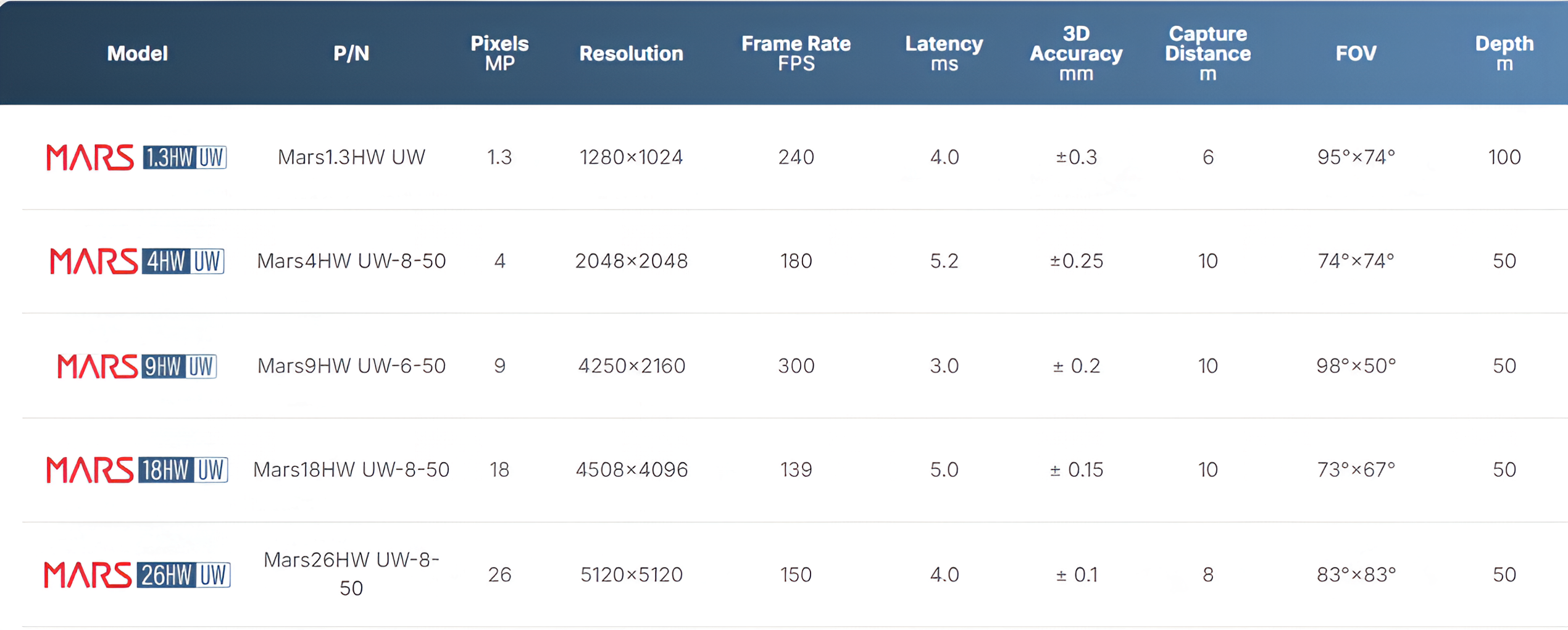The height and width of the screenshot is (630, 1568).
Task: Click the MARS 18HW UW logo
Action: tap(136, 469)
